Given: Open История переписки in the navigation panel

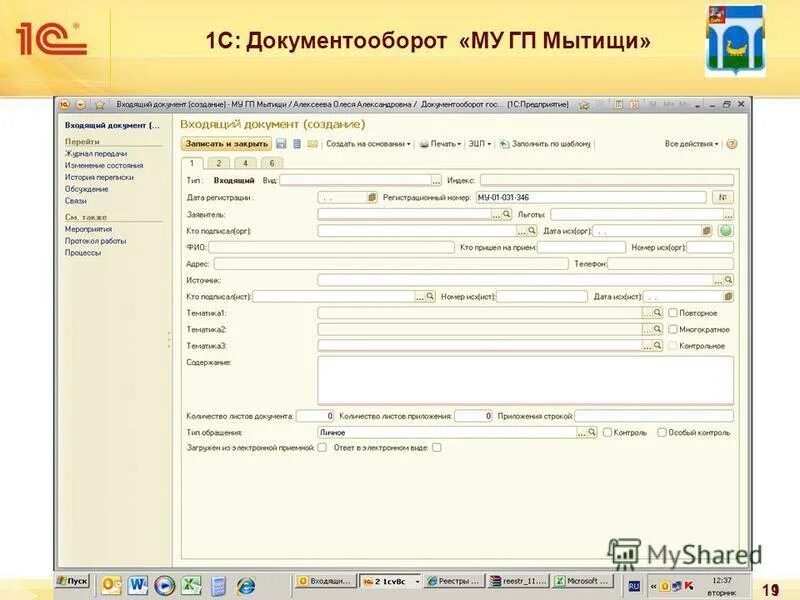Looking at the screenshot, I should tap(97, 177).
